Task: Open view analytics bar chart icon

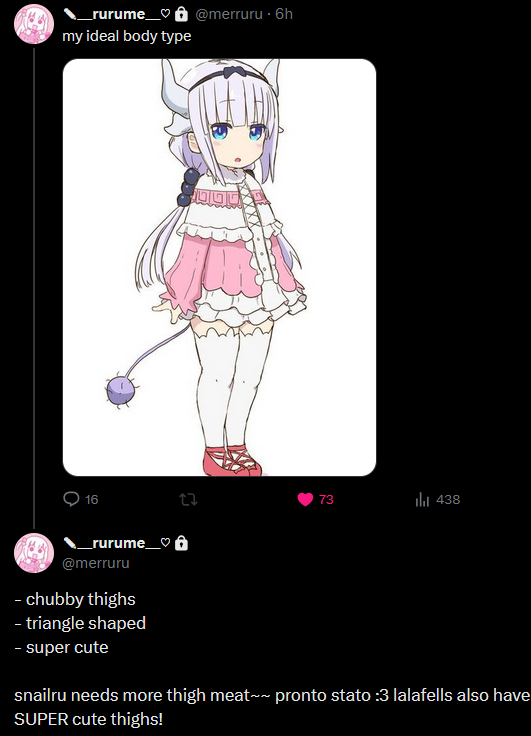Action: click(x=422, y=499)
